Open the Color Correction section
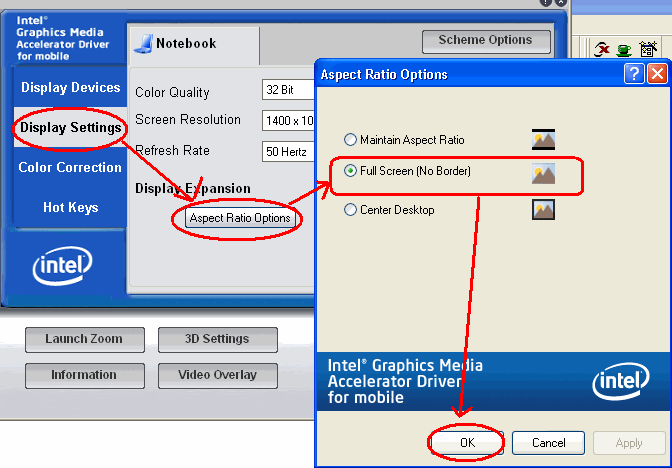 pos(70,167)
